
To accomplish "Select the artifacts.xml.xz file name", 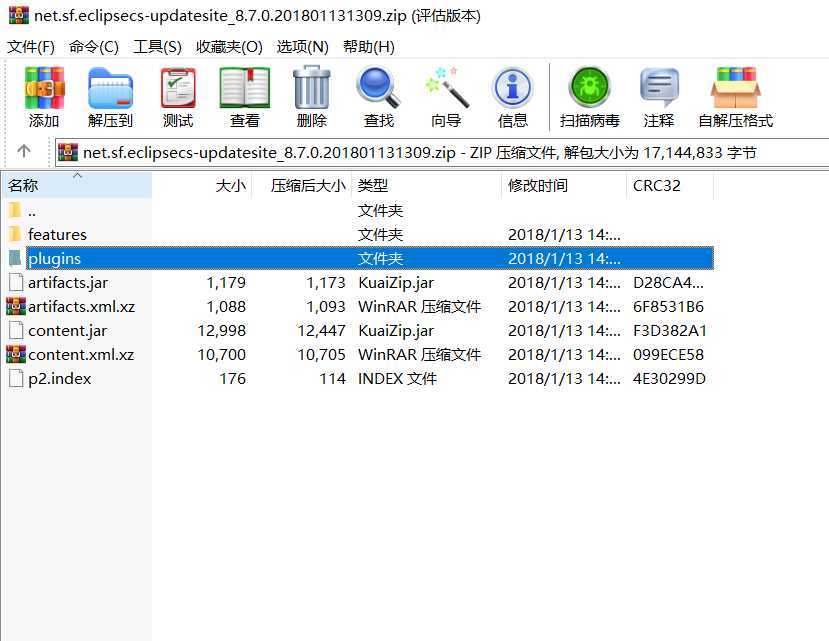I will [81, 307].
